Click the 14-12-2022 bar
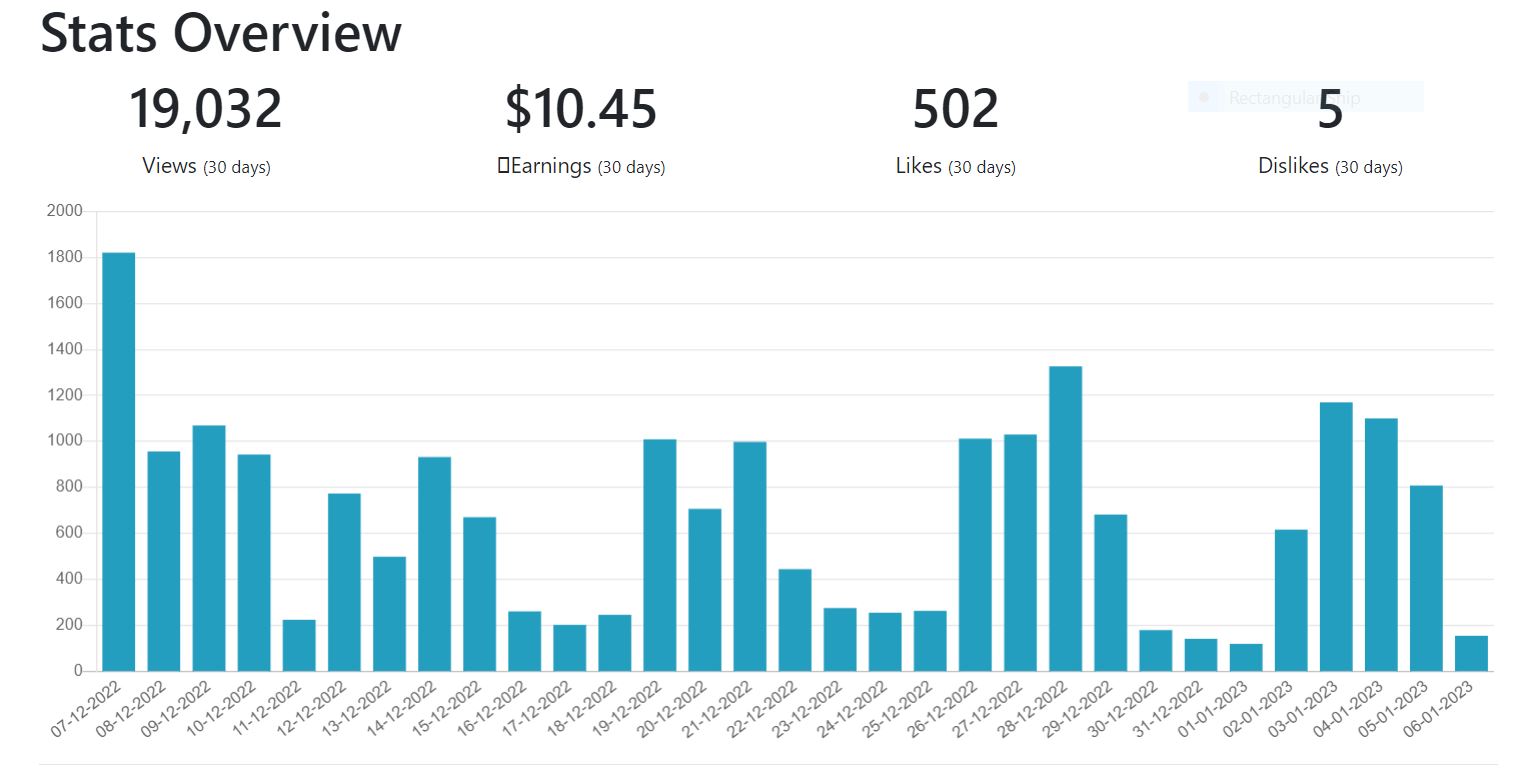Viewport: 1527px width, 779px height. [x=434, y=564]
